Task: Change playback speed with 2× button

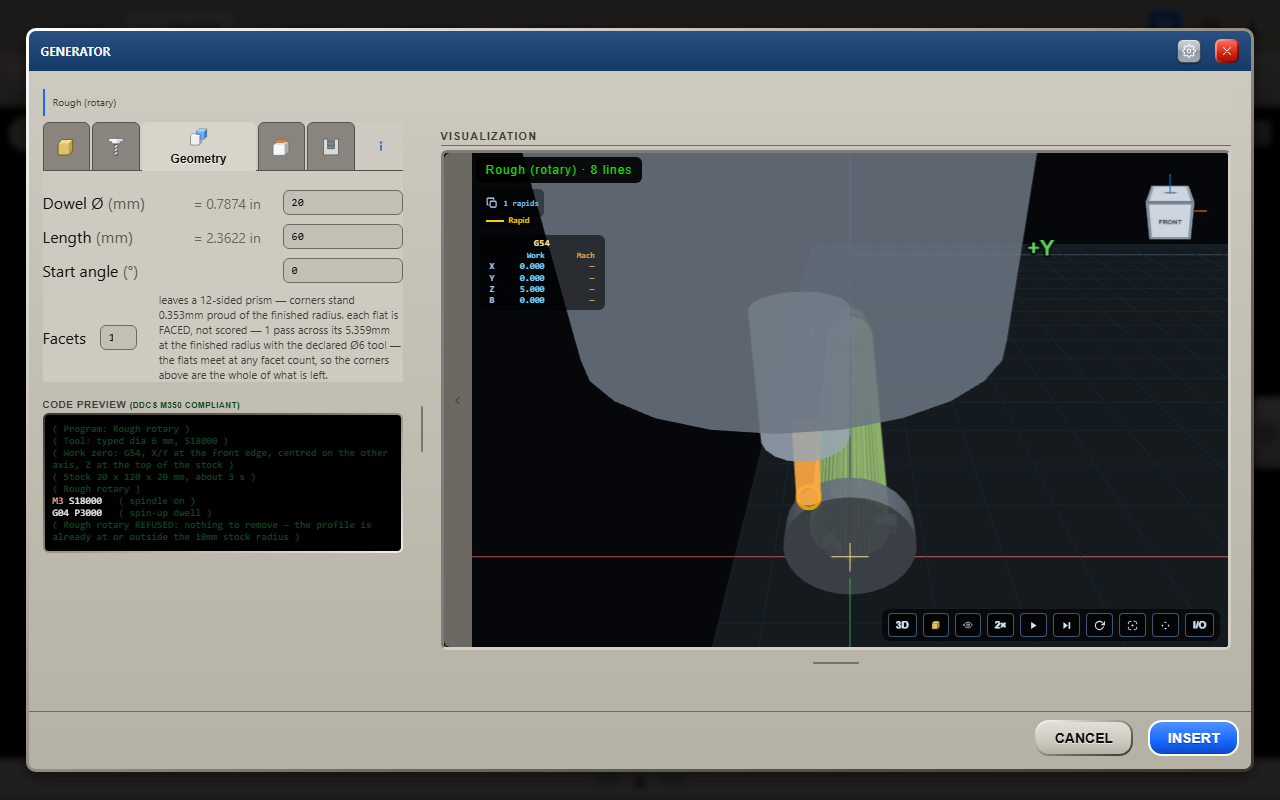Action: 1001,625
